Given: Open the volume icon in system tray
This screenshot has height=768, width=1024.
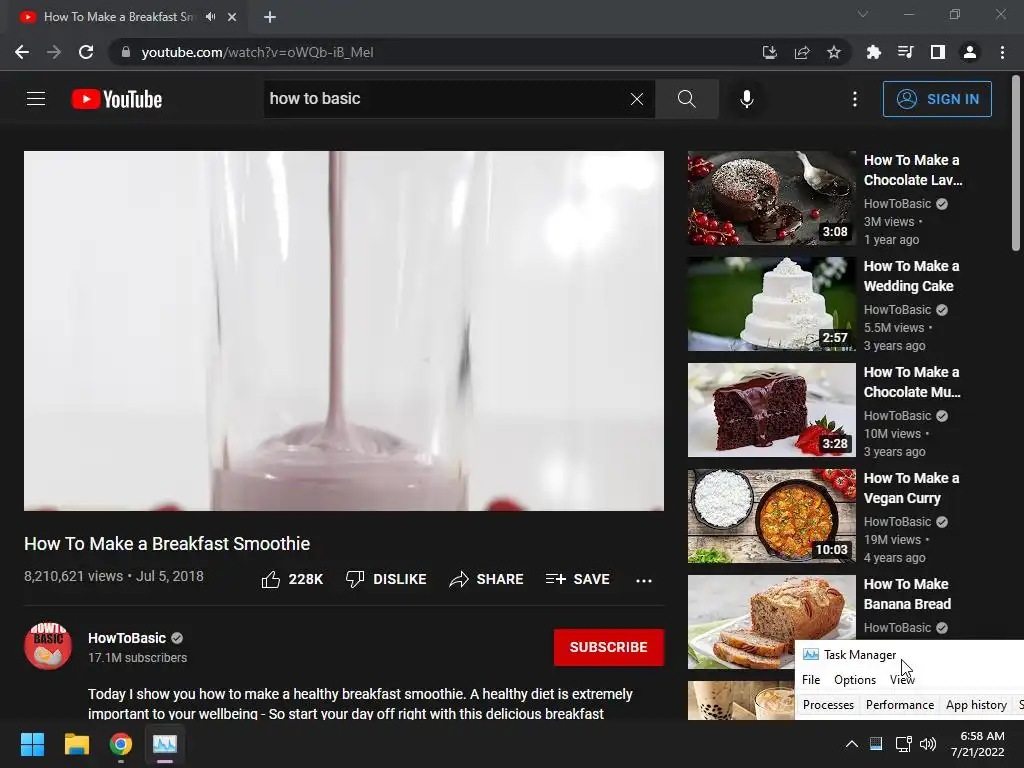Looking at the screenshot, I should (x=927, y=744).
